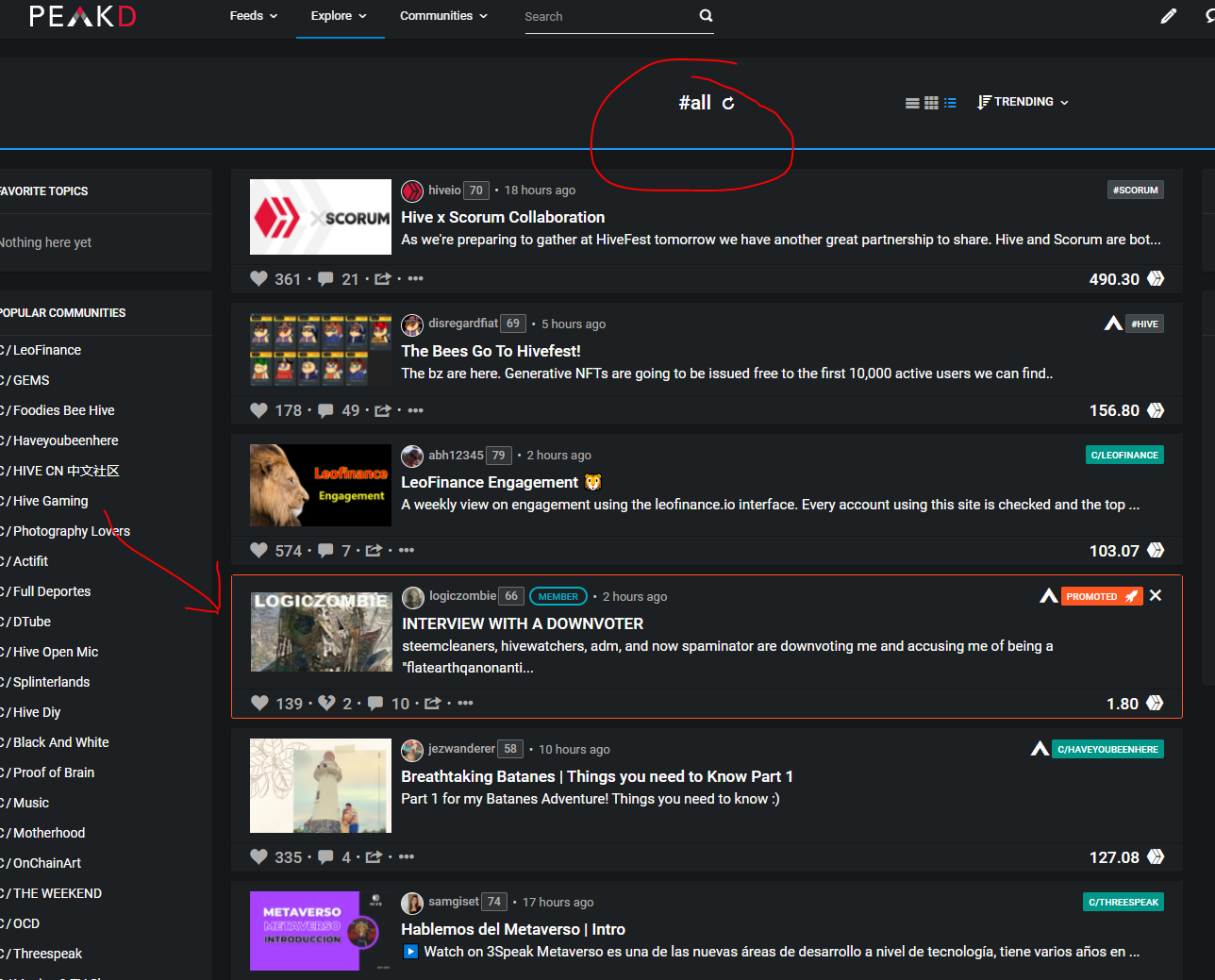Open comments on Bees Go To Hivefest post
Viewport: 1215px width, 980px height.
325,409
